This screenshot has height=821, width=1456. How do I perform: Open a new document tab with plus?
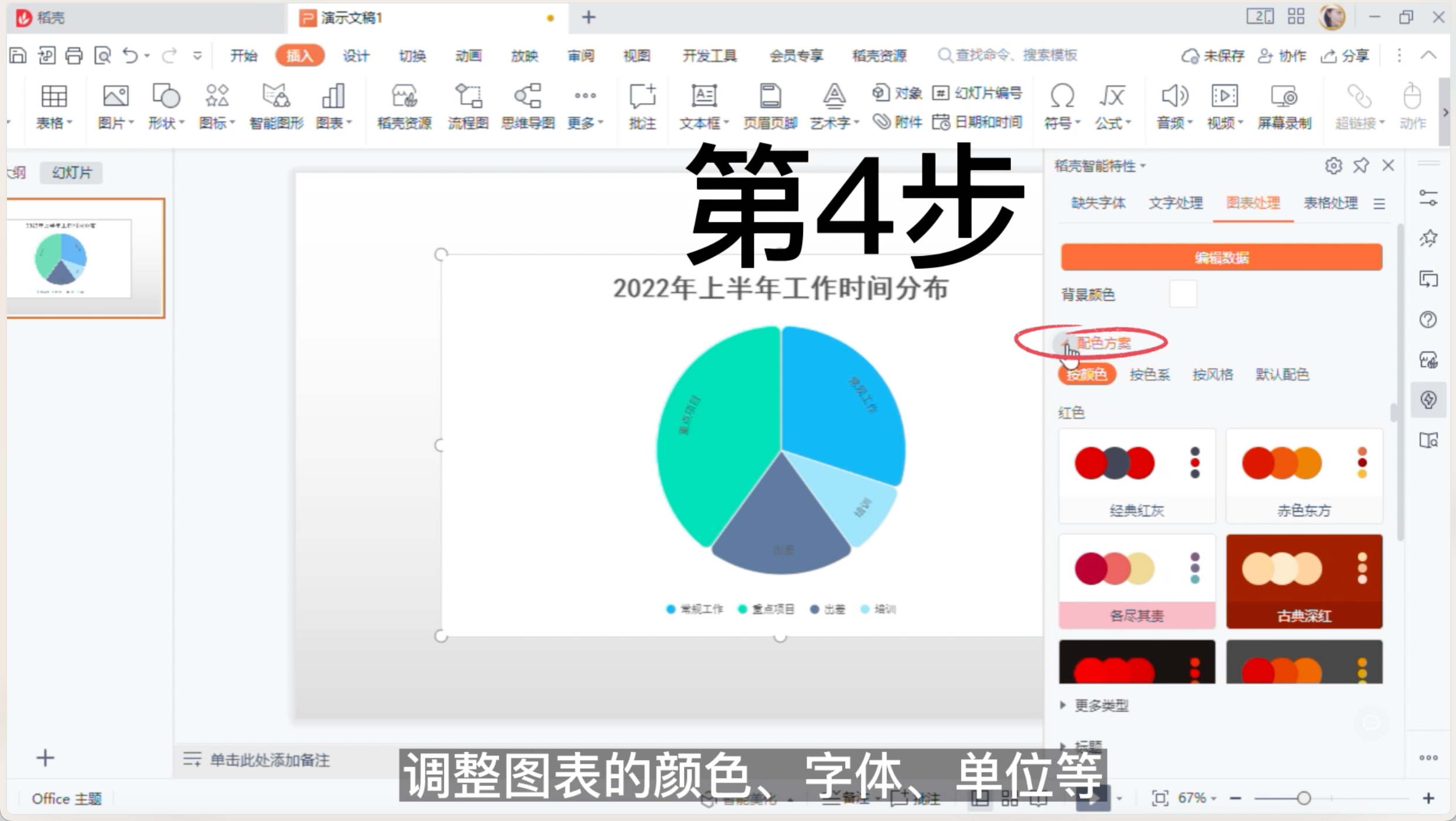point(589,18)
